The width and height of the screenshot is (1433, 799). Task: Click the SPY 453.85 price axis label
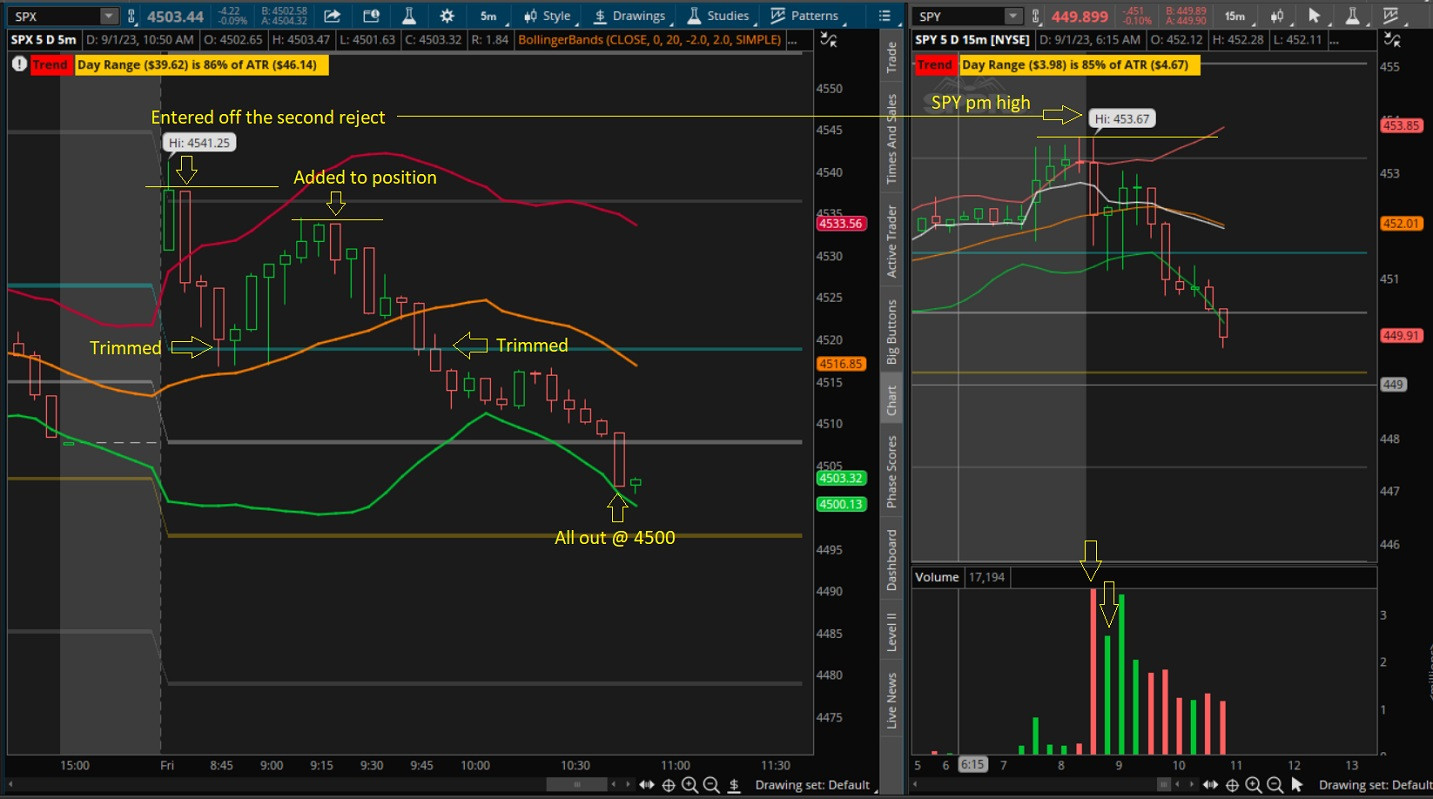(x=1401, y=125)
